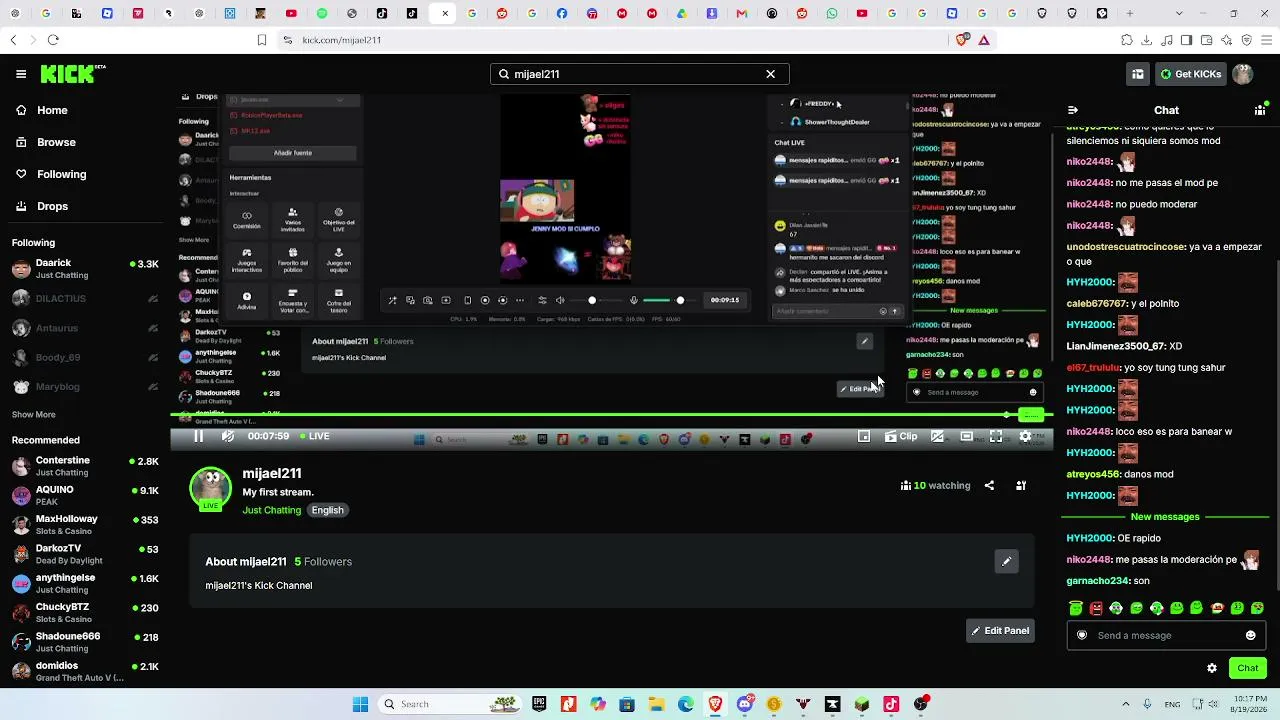Click the chat points icon in message box

(x=1082, y=635)
